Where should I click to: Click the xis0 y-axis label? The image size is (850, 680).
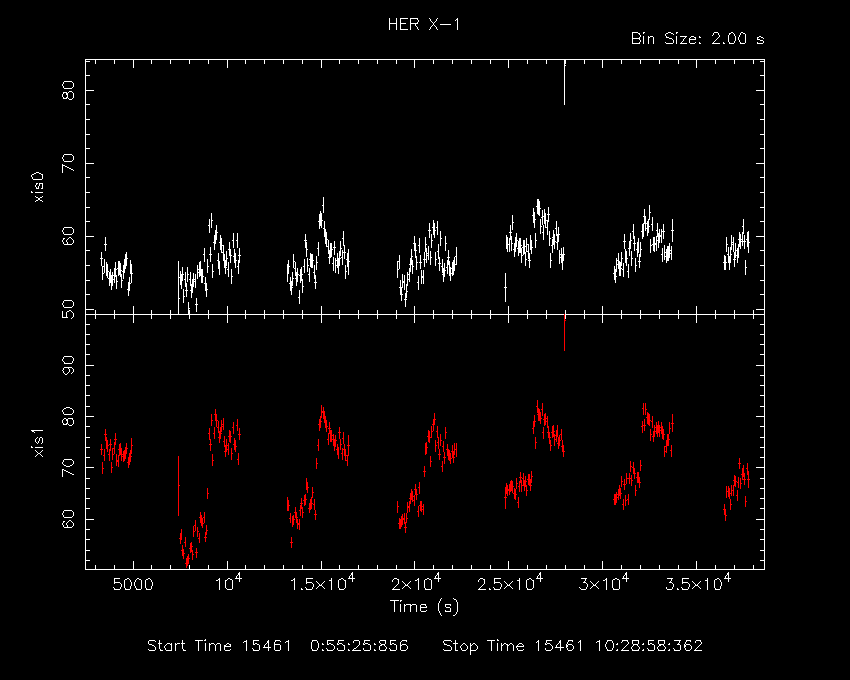point(38,188)
